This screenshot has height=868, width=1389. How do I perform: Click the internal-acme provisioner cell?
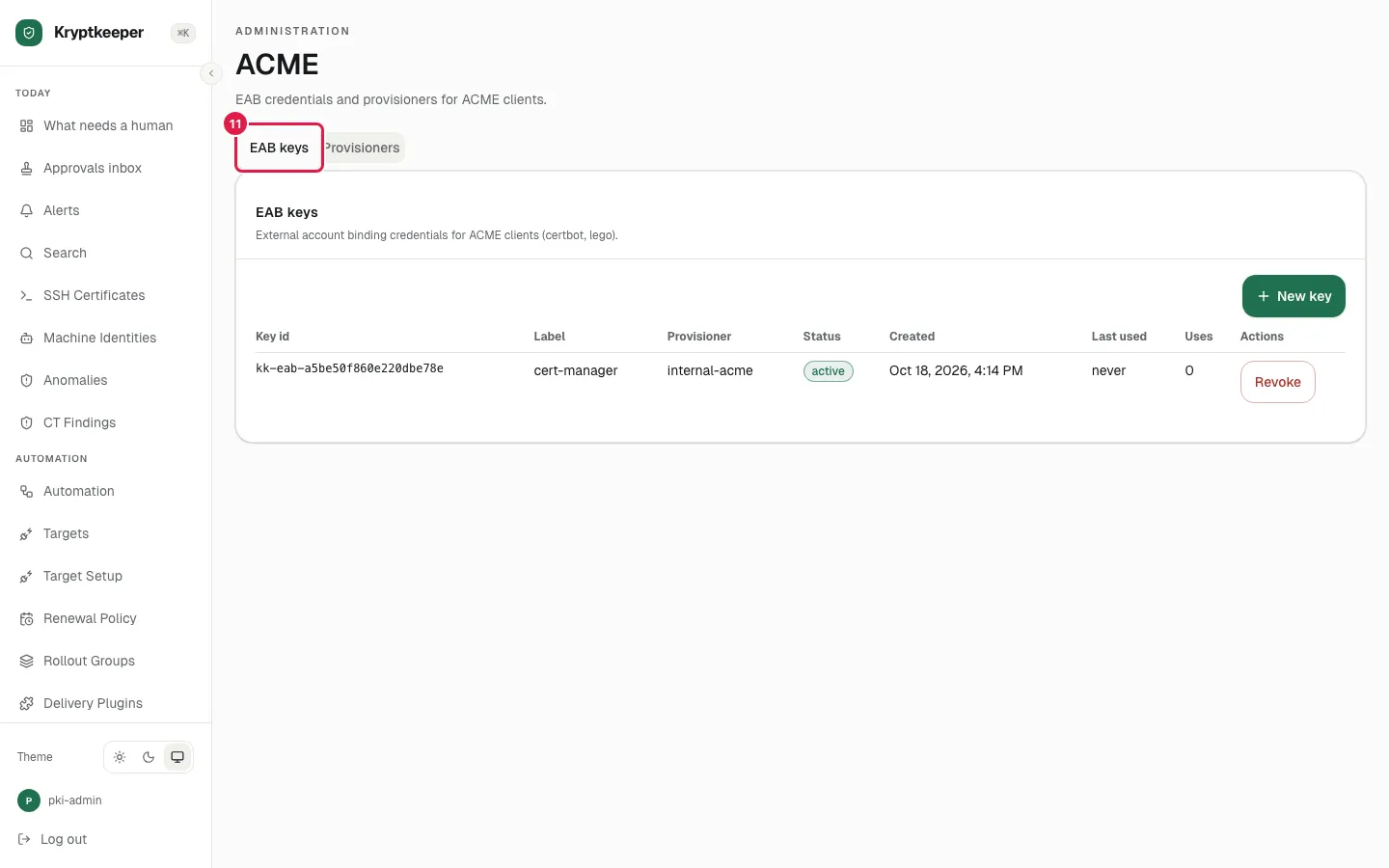tap(710, 370)
